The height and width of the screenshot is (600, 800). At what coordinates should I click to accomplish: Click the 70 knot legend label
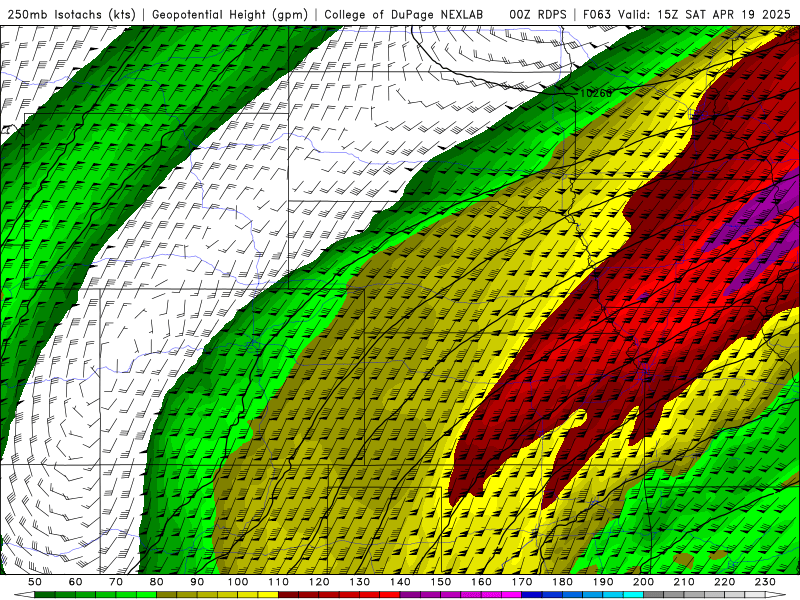[x=116, y=582]
